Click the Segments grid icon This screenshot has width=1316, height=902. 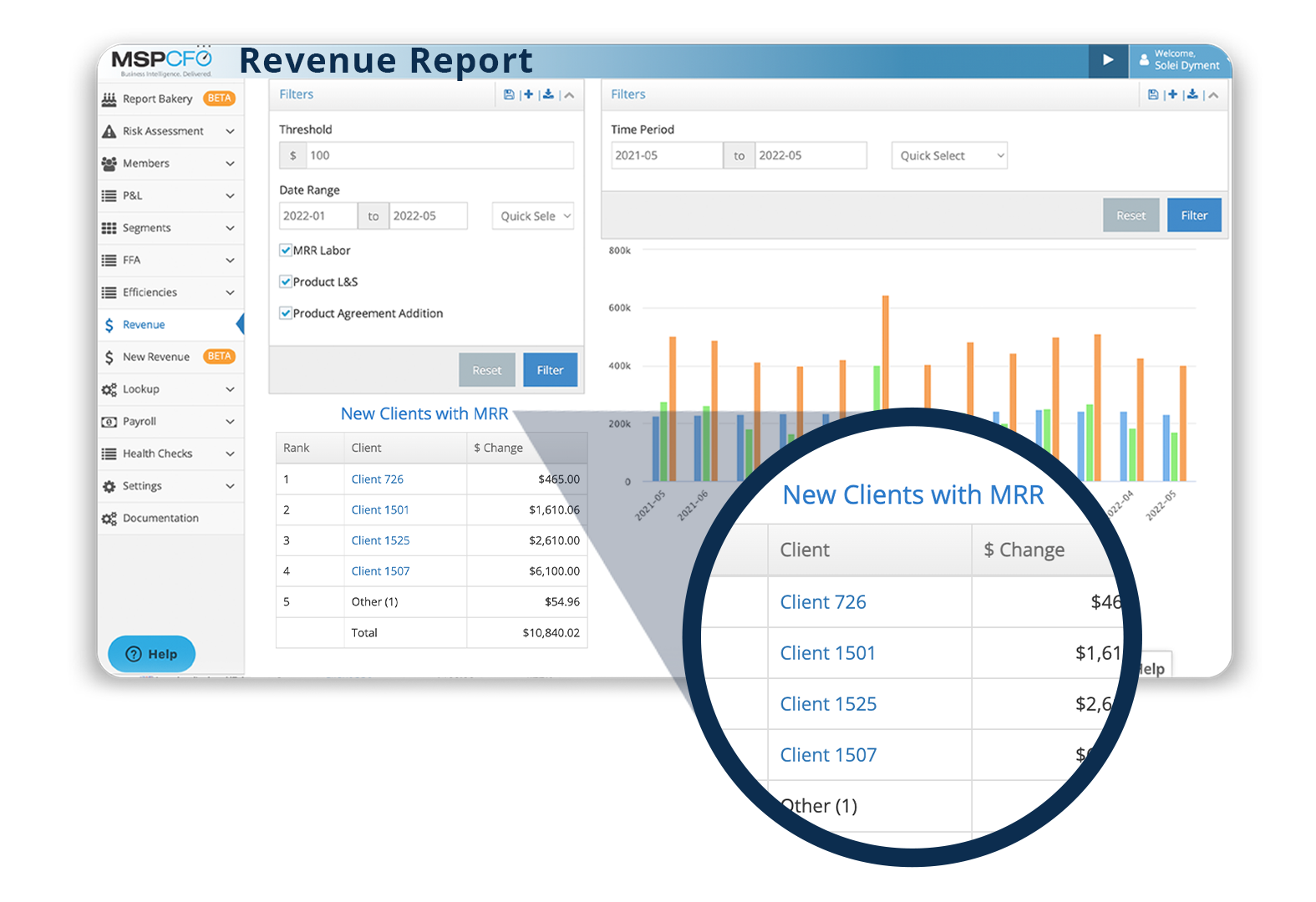(109, 228)
